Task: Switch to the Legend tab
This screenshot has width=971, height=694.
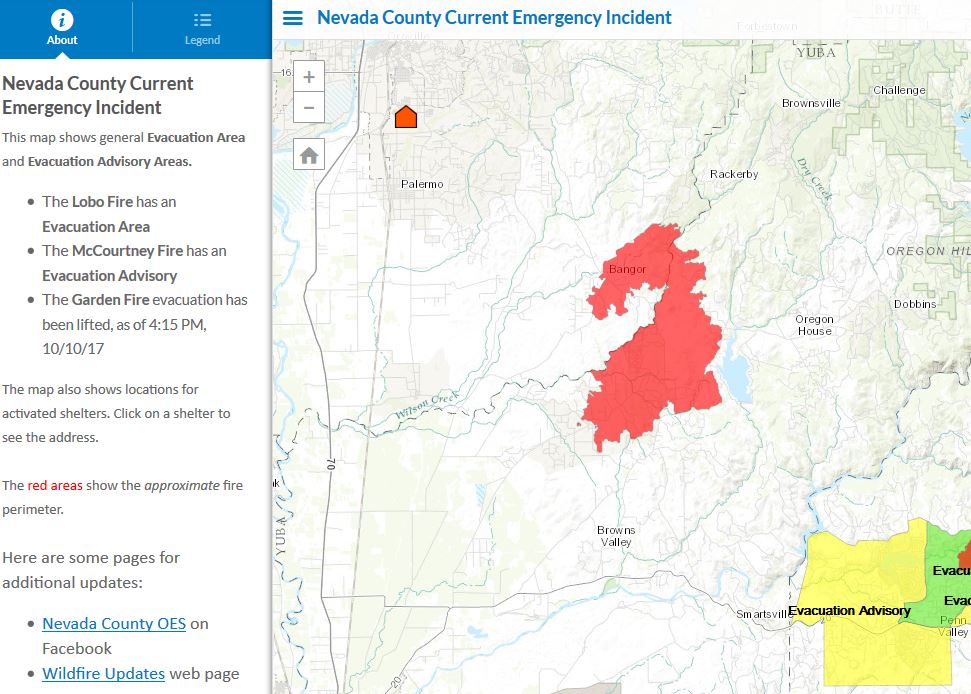Action: pyautogui.click(x=202, y=27)
